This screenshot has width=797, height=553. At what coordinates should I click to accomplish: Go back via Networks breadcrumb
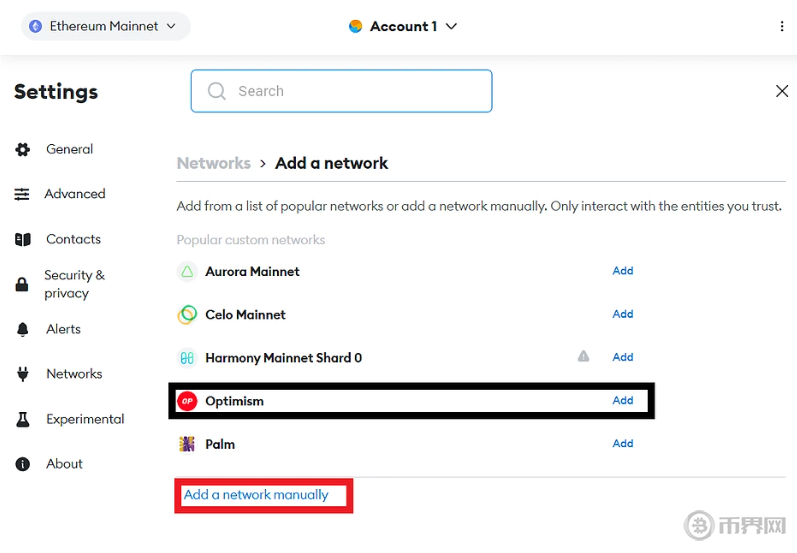(213, 163)
